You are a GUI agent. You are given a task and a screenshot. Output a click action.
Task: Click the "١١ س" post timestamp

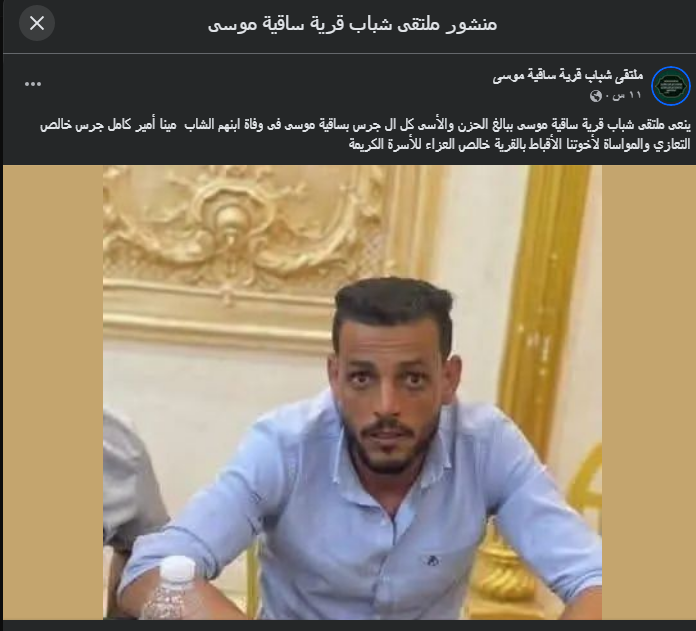(x=627, y=95)
